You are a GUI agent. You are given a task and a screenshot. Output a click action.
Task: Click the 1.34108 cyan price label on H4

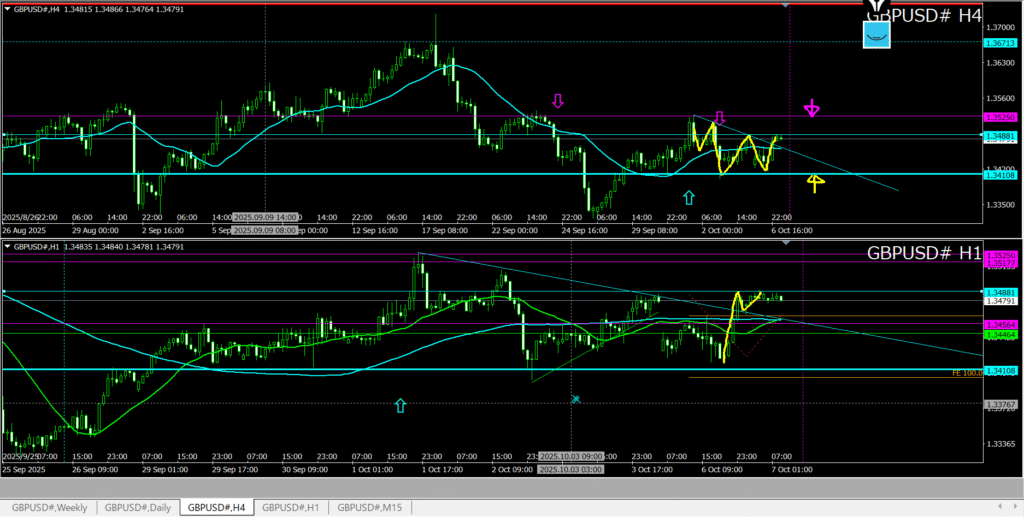click(1000, 174)
